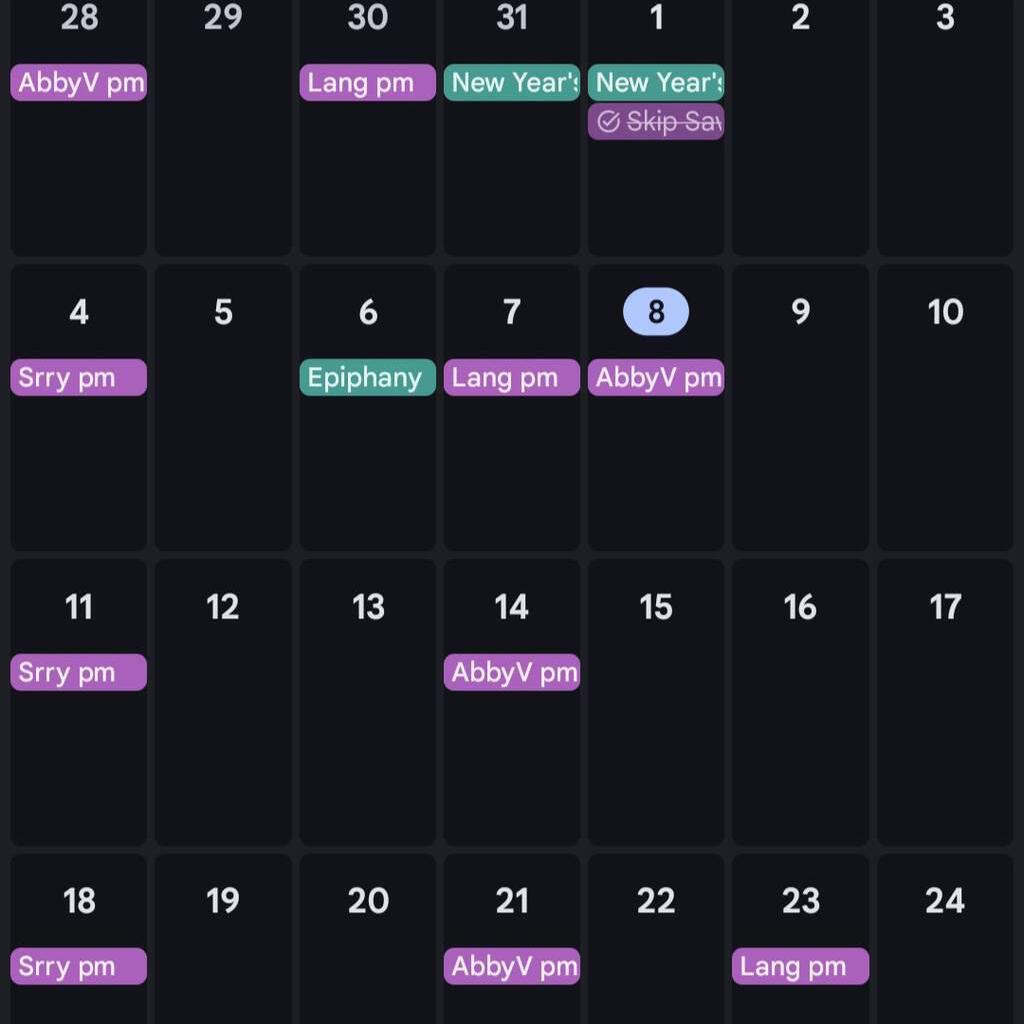
Task: Open Lang pm event on the 30th
Action: pyautogui.click(x=367, y=83)
